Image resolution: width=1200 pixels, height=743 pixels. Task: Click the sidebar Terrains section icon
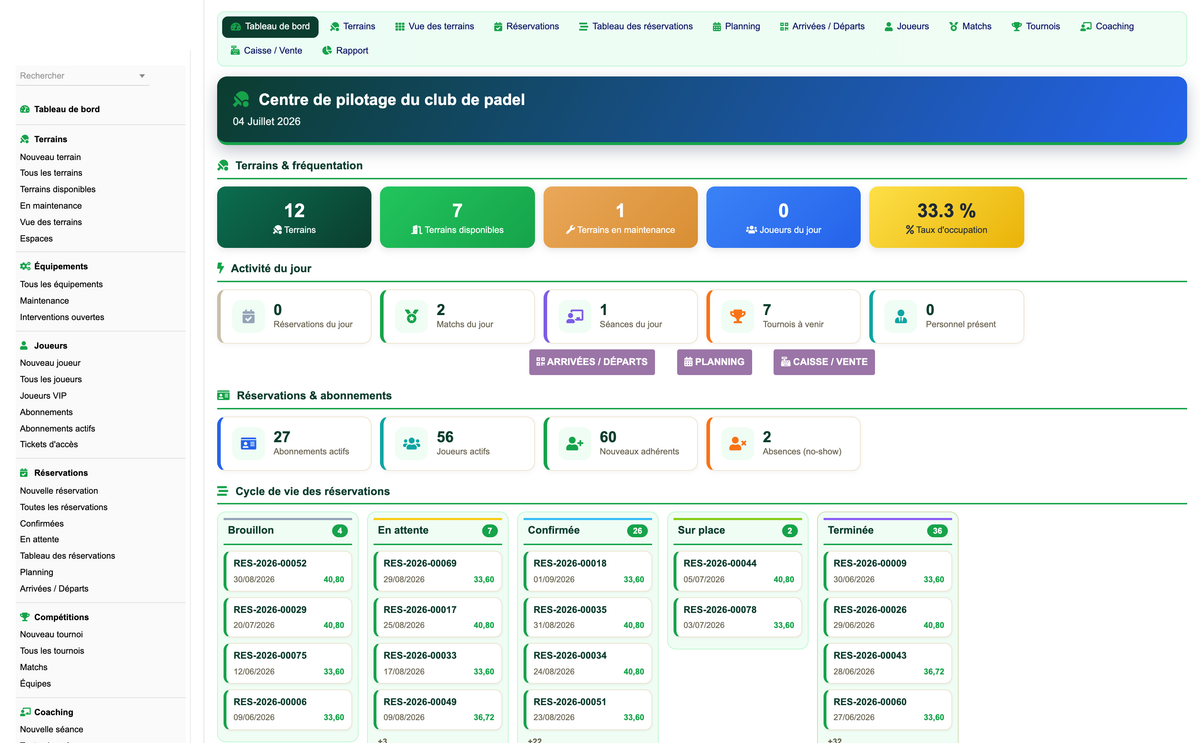(25, 139)
